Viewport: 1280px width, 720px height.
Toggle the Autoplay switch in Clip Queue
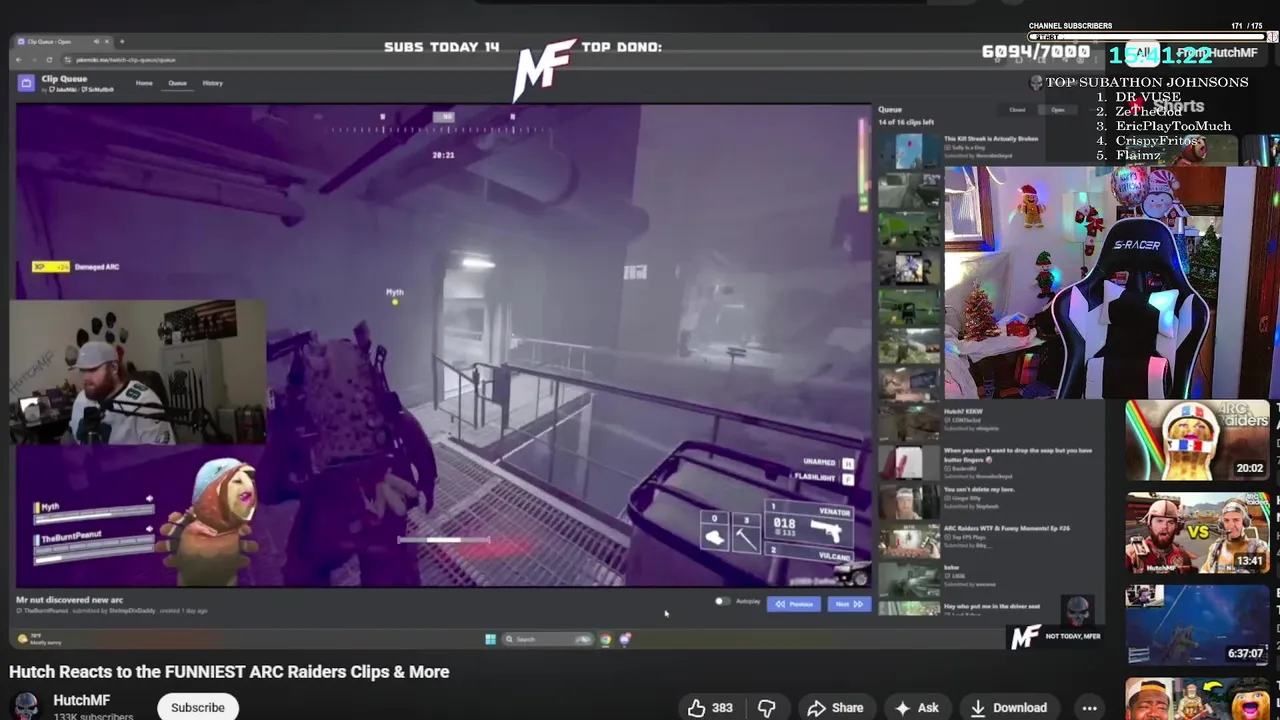722,602
